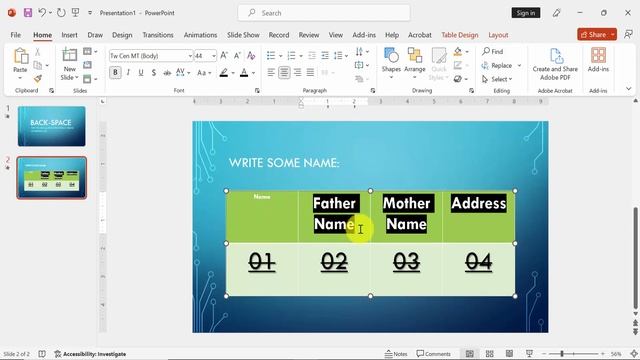The image size is (640, 360).
Task: Open the File tab
Action: (16, 35)
